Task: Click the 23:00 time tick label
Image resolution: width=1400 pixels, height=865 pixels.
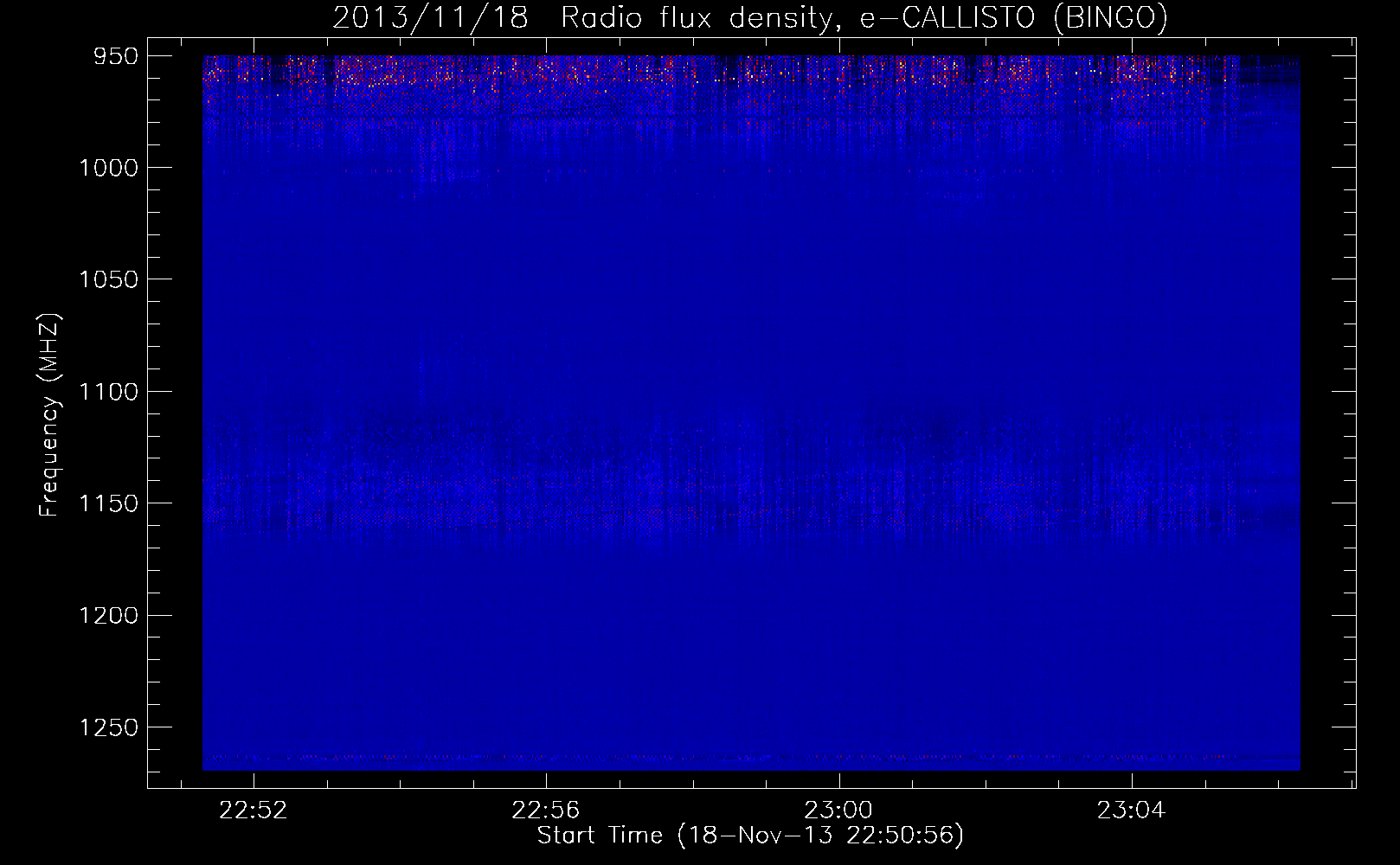Action: point(838,811)
